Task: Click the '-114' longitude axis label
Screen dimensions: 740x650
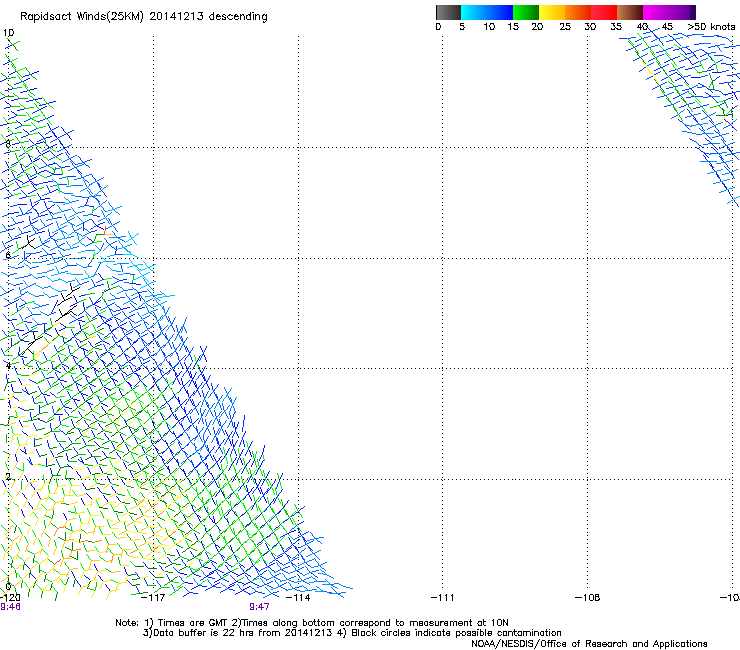Action: [298, 598]
